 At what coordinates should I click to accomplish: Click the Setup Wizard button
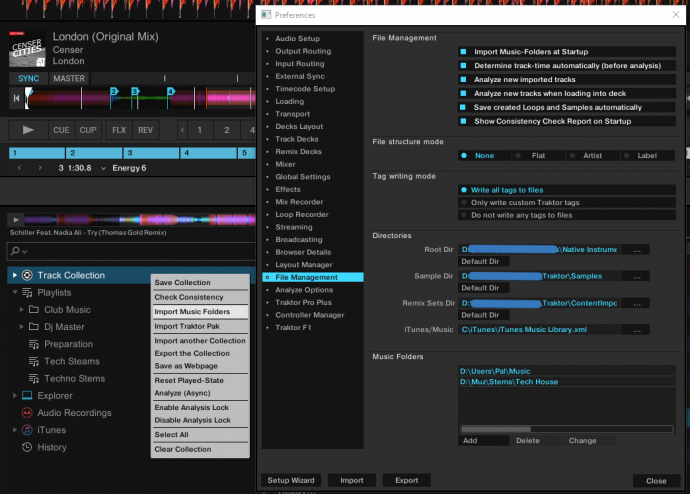[291, 480]
